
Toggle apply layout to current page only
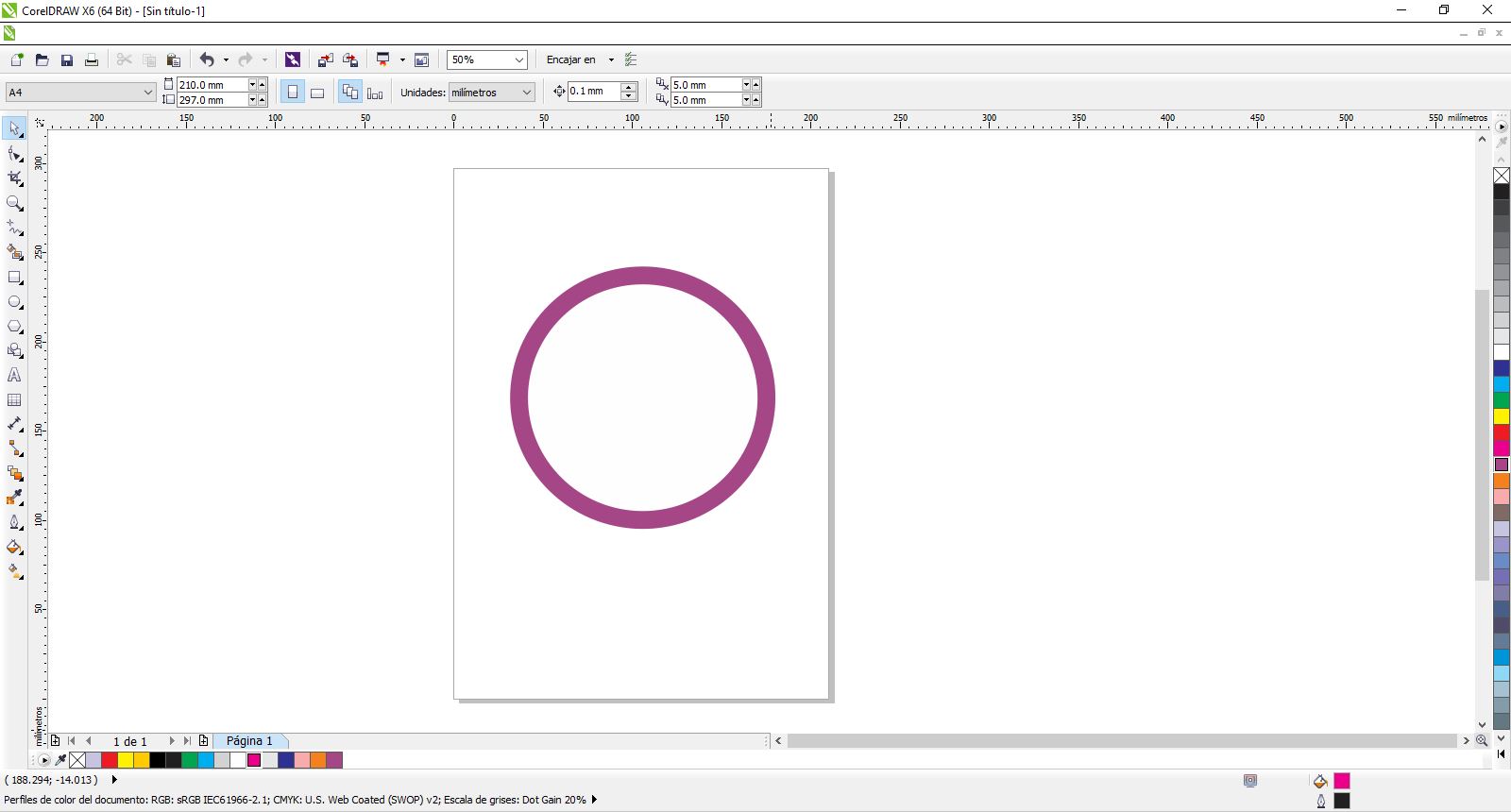[x=375, y=93]
